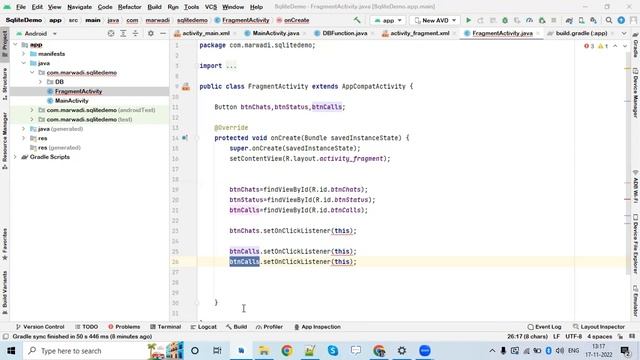Open the Device Manager toolbar icon

coord(581,20)
